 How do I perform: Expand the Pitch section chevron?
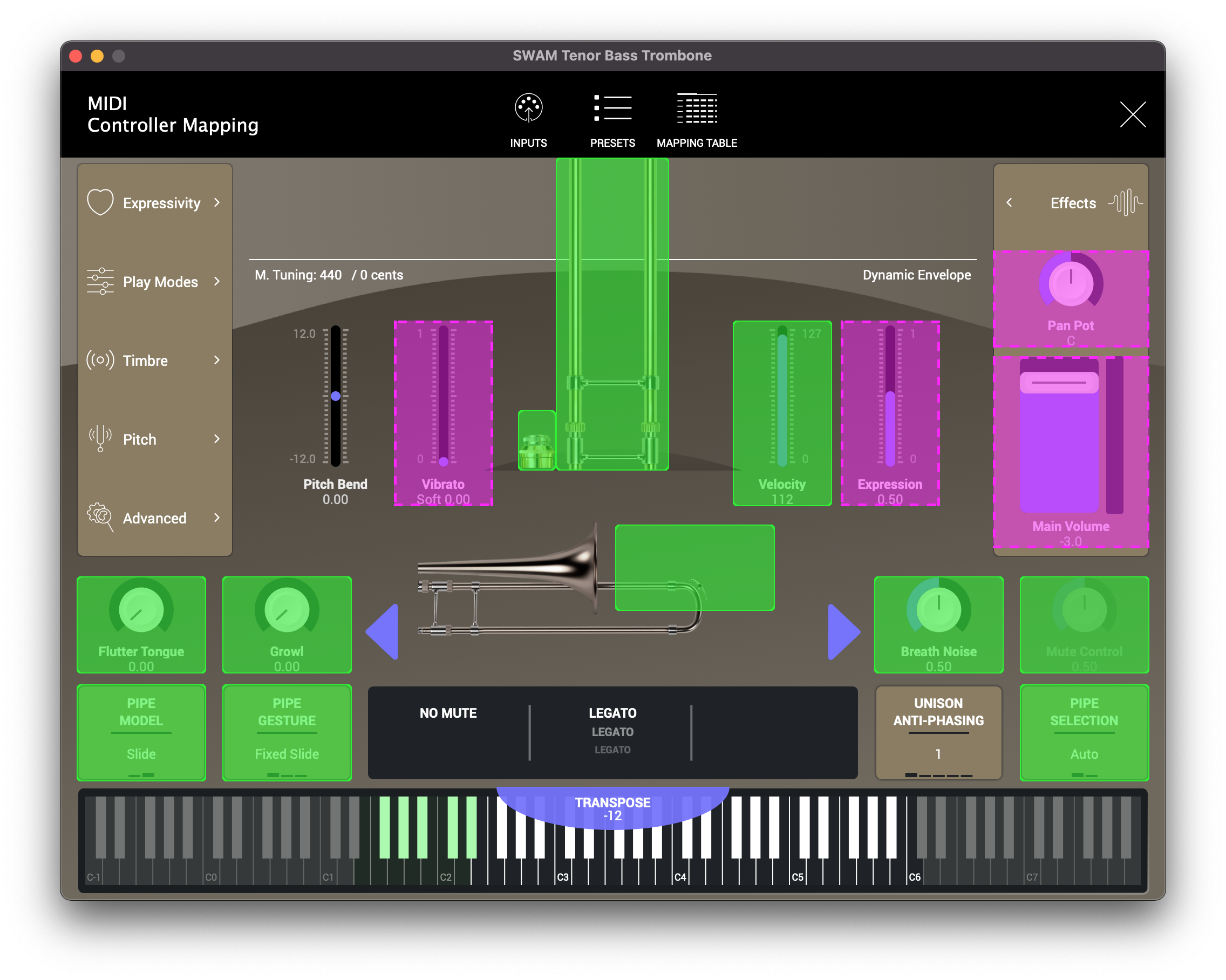(x=216, y=439)
